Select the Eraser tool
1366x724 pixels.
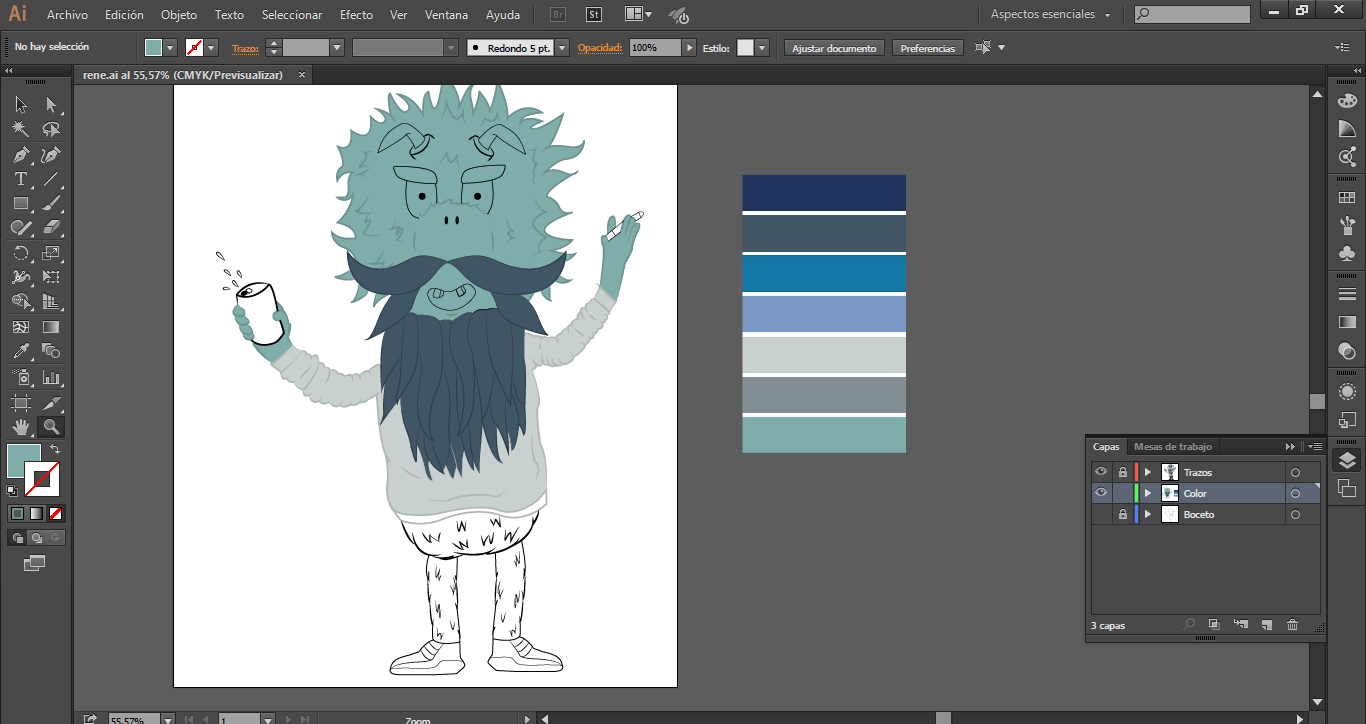coord(51,228)
